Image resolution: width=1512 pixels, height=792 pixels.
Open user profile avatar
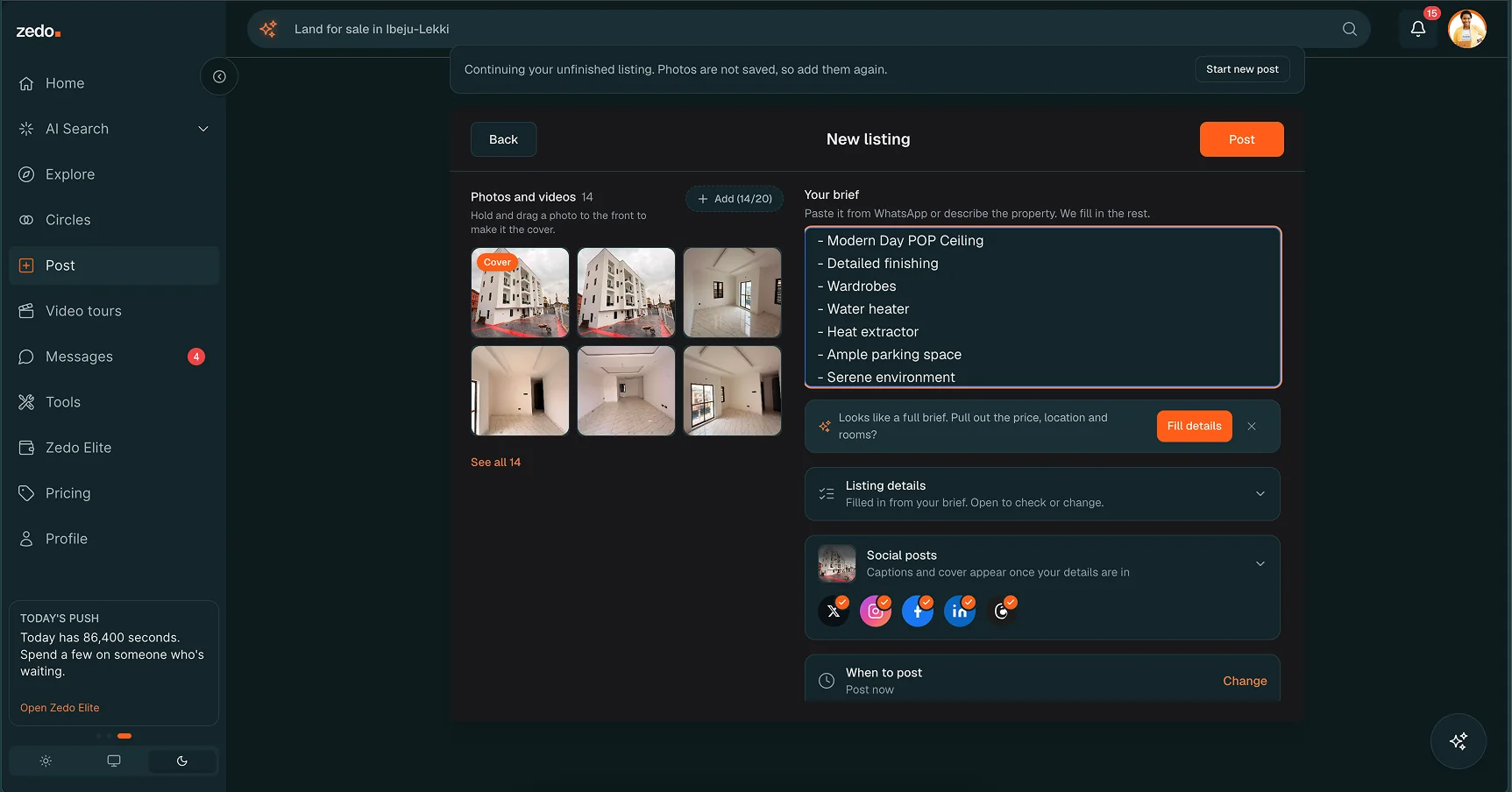1467,29
